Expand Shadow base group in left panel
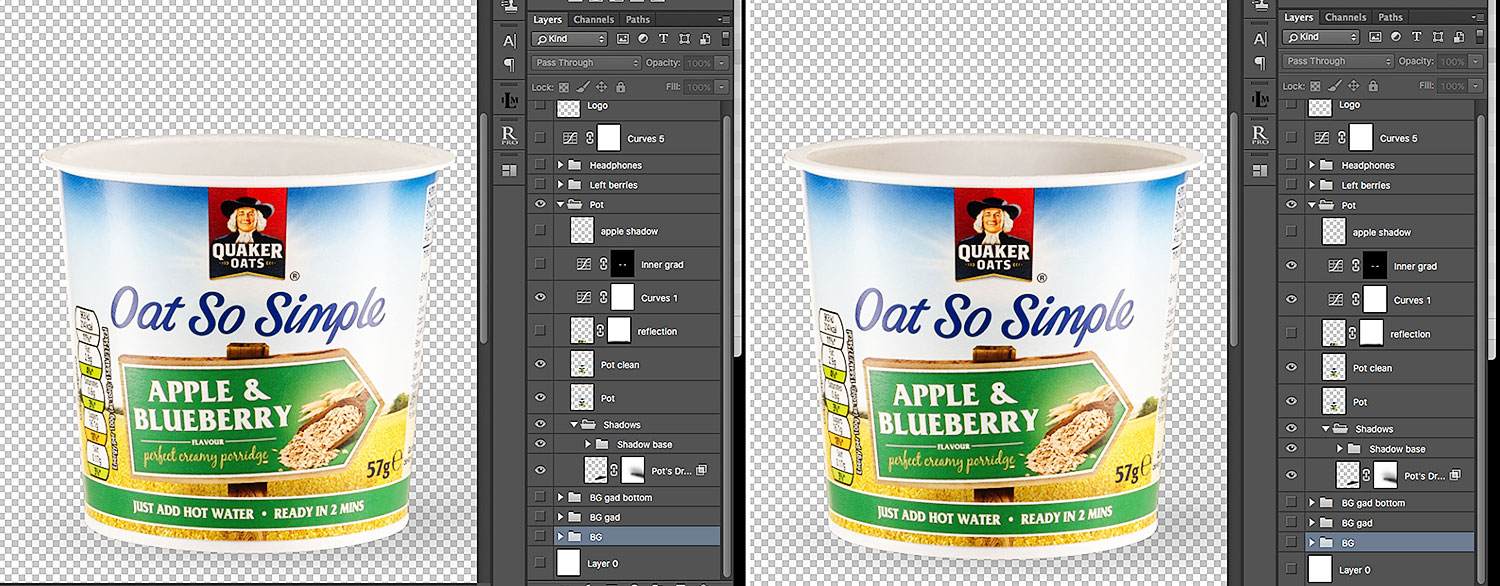This screenshot has height=586, width=1500. 588,444
